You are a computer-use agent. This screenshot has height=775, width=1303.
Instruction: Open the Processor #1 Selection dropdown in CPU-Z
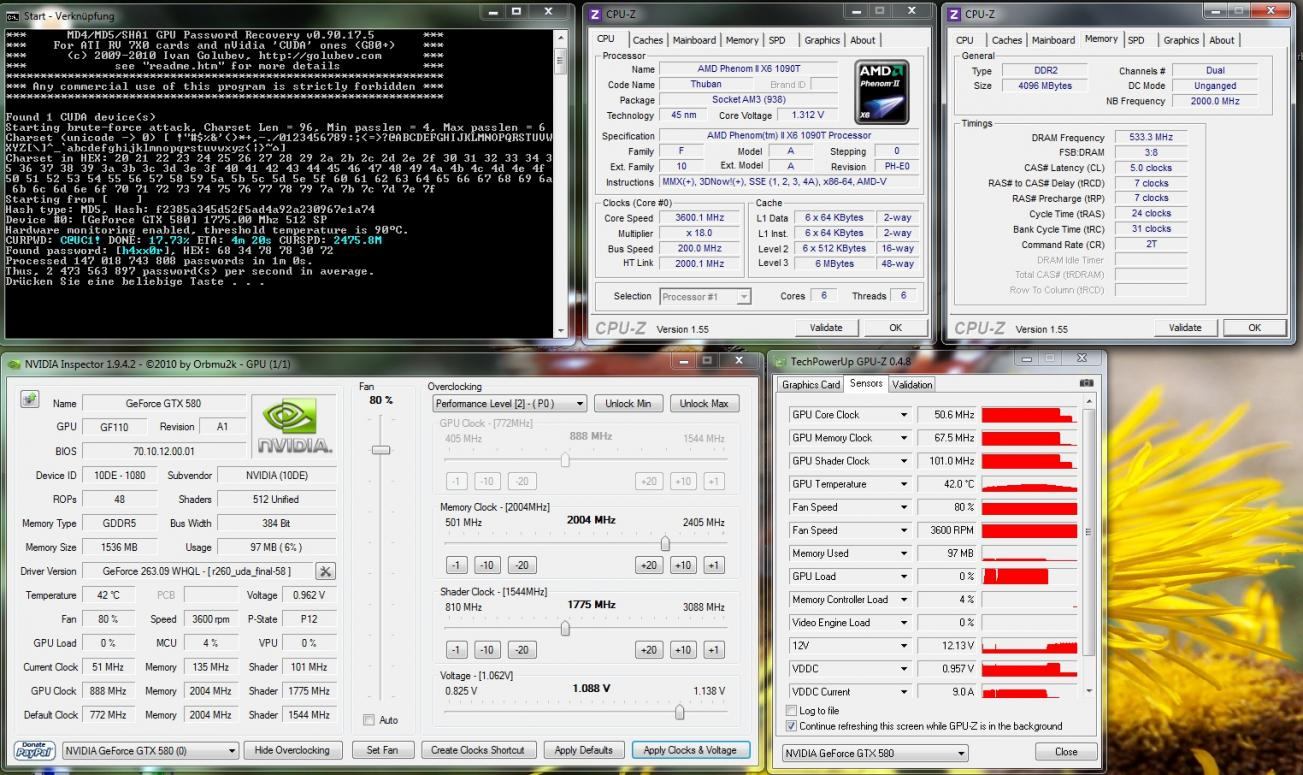pos(705,296)
